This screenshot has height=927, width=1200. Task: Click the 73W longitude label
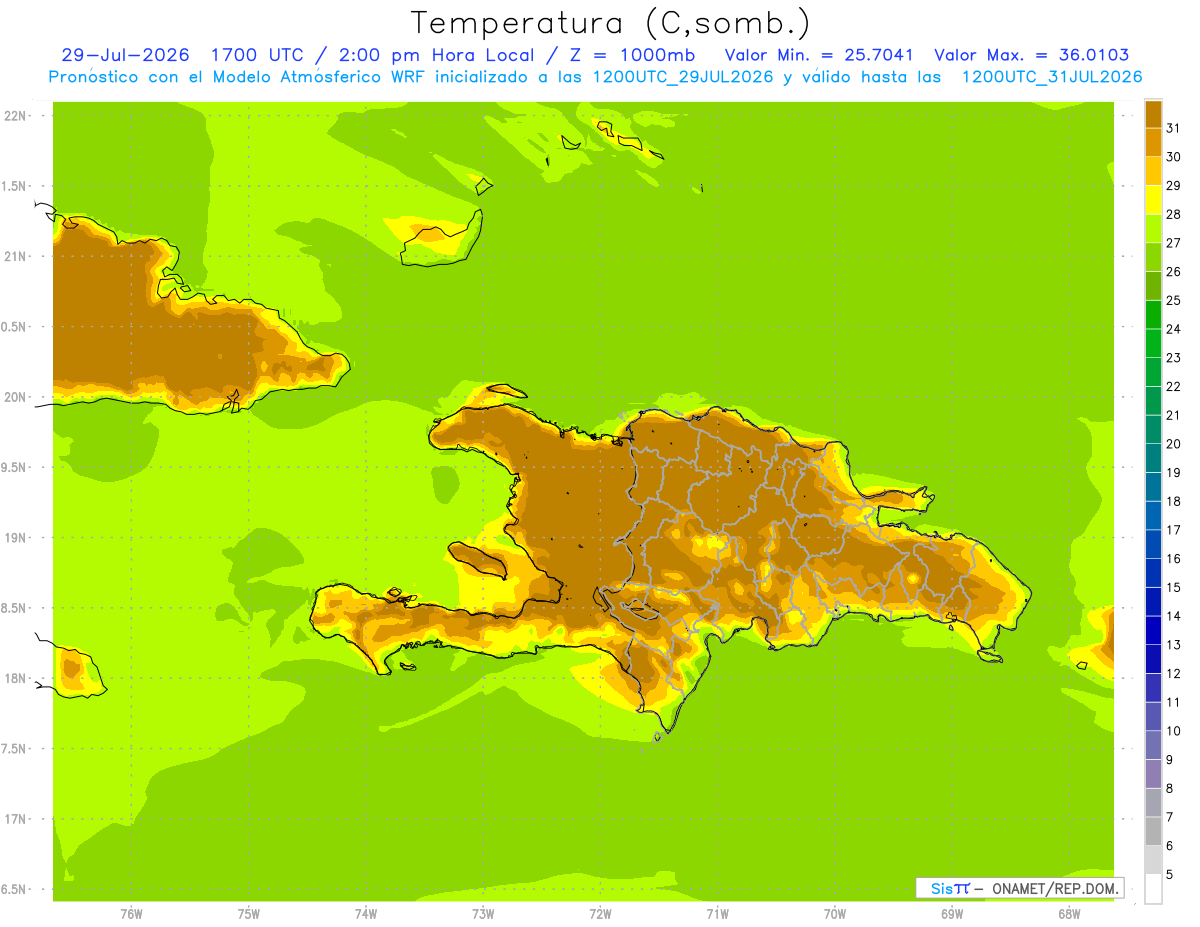(483, 914)
